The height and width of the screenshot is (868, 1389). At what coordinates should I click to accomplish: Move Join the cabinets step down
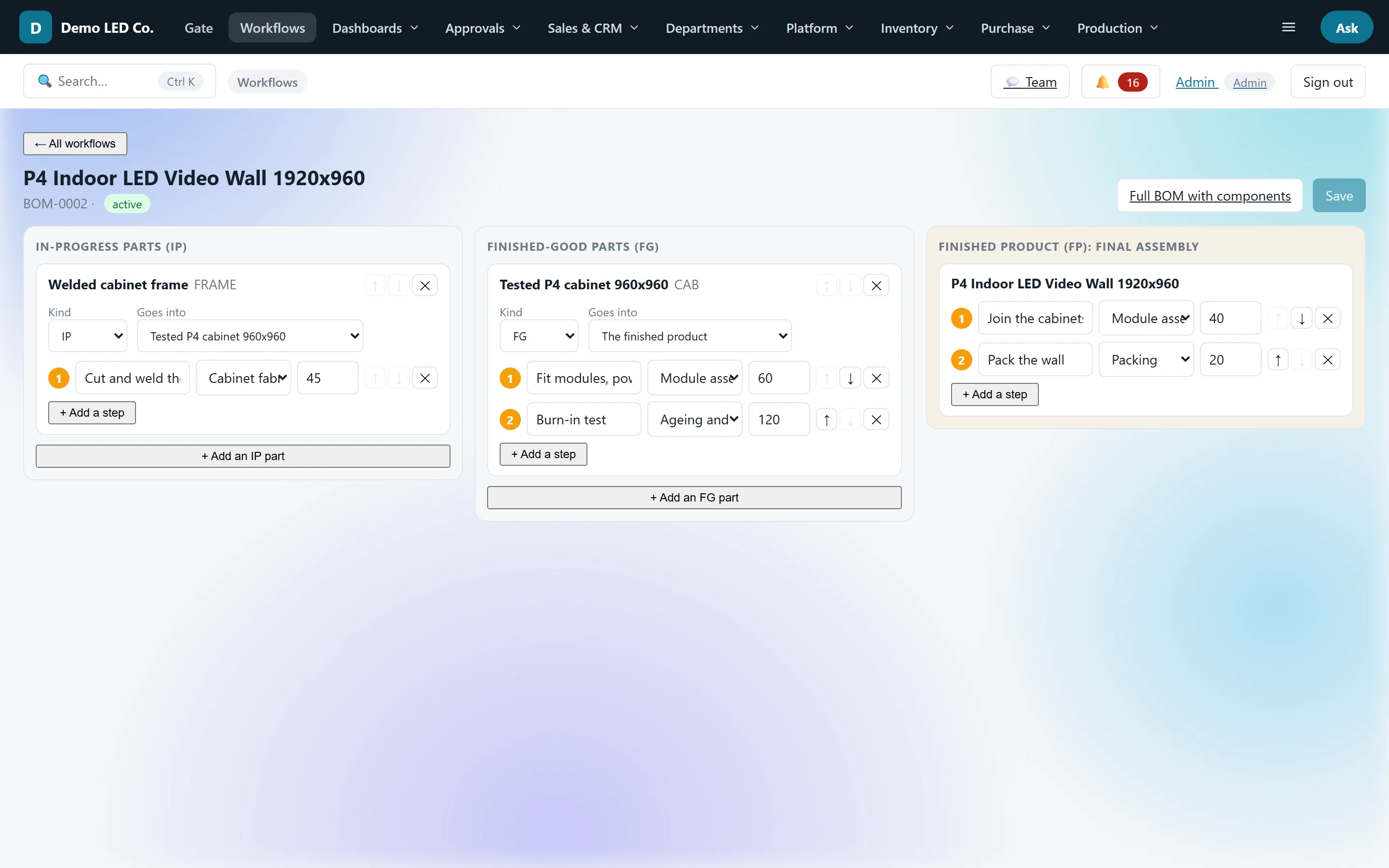tap(1302, 319)
